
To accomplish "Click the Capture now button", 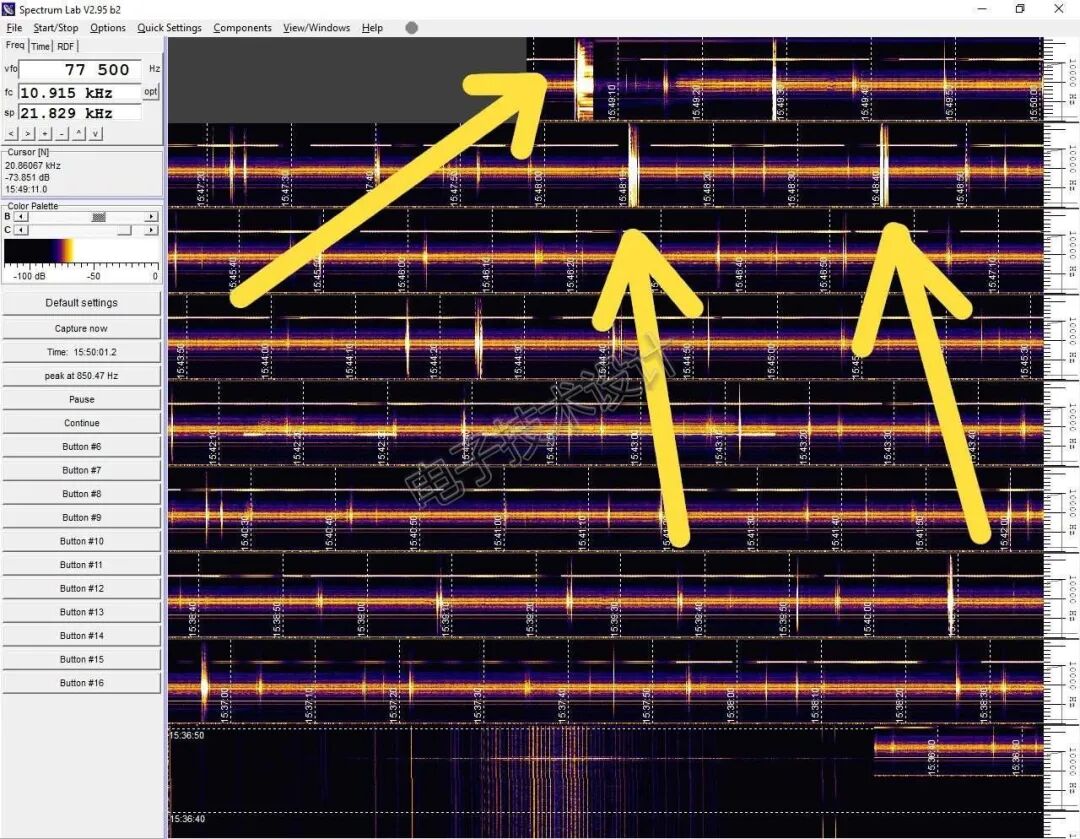I will pos(81,329).
